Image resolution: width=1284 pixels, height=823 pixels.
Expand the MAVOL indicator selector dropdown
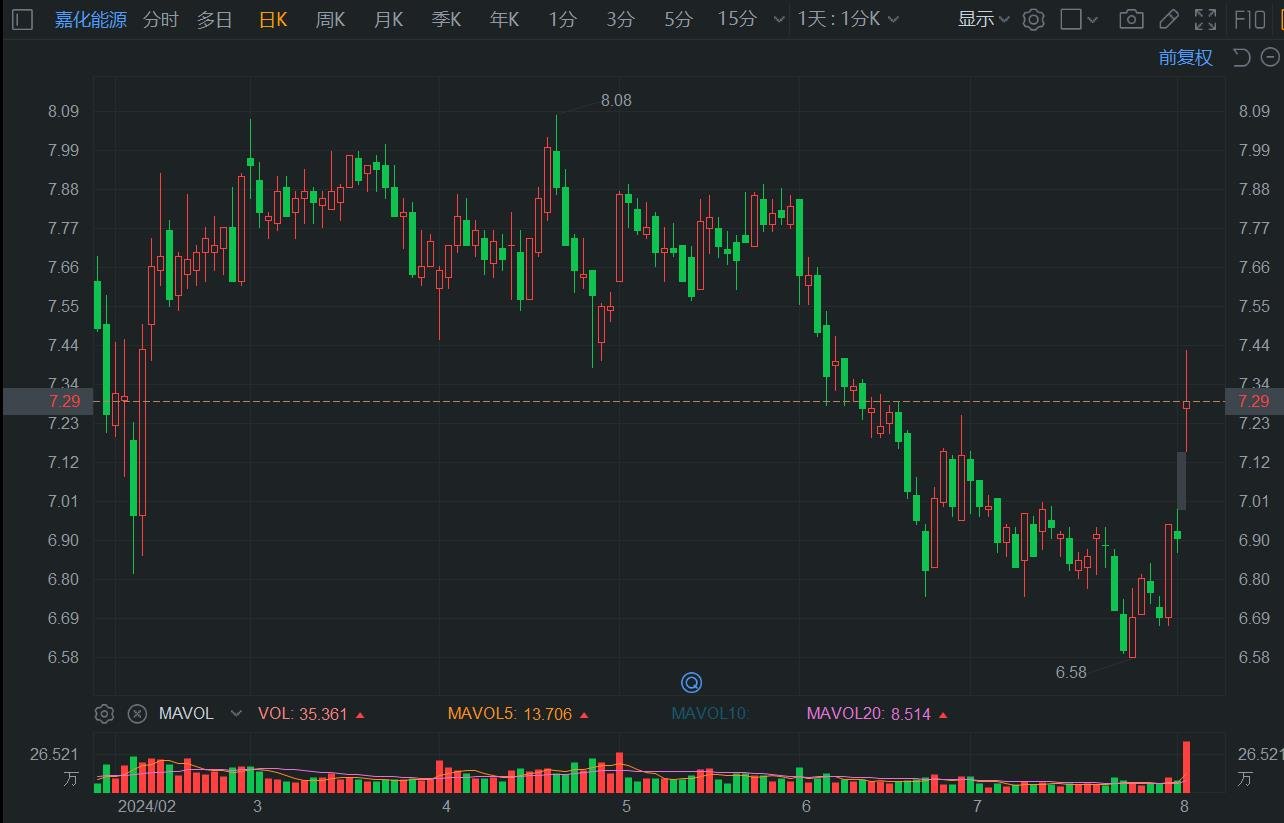point(236,713)
